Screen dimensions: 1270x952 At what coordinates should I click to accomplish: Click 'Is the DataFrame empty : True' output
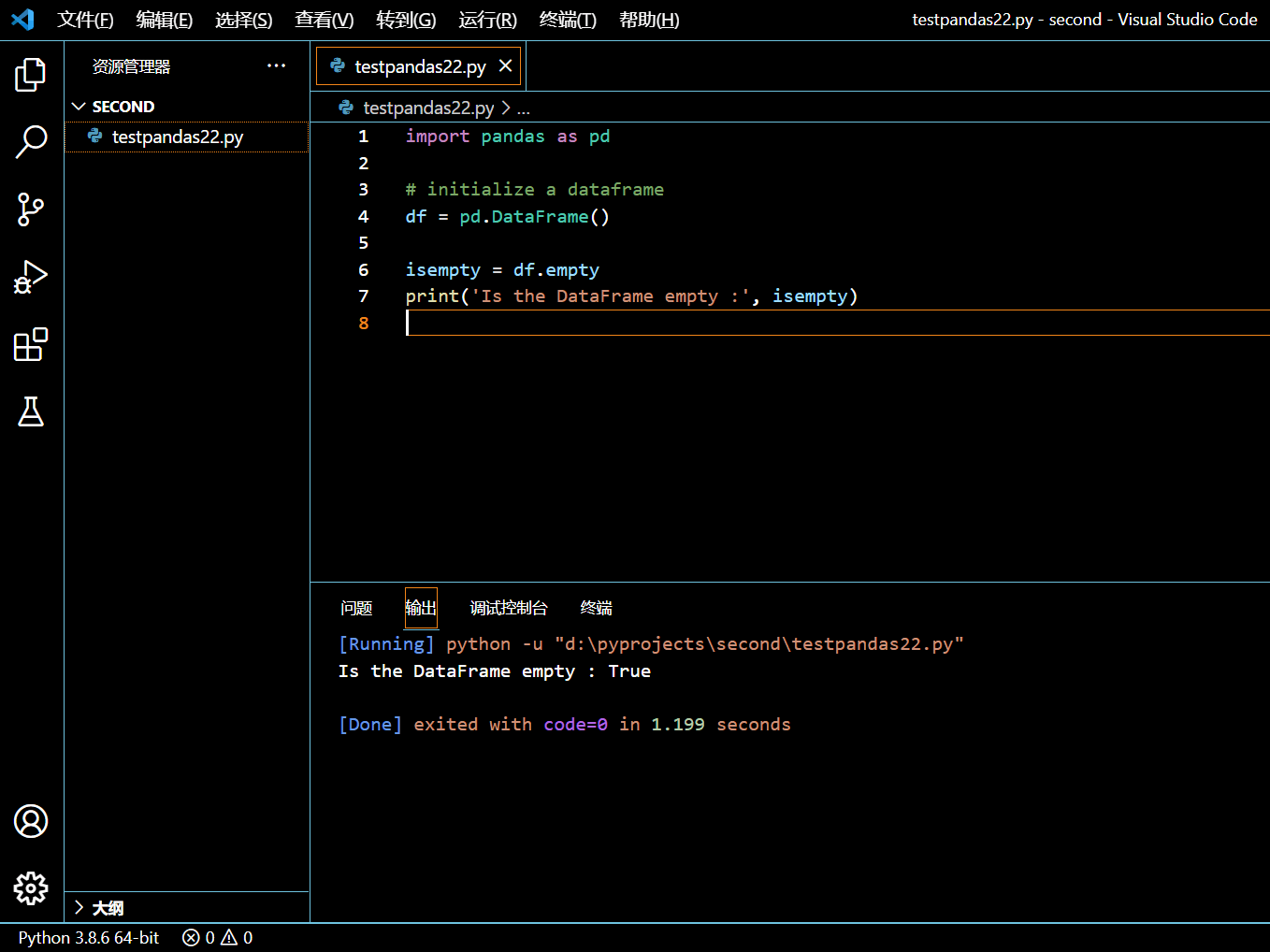[495, 671]
